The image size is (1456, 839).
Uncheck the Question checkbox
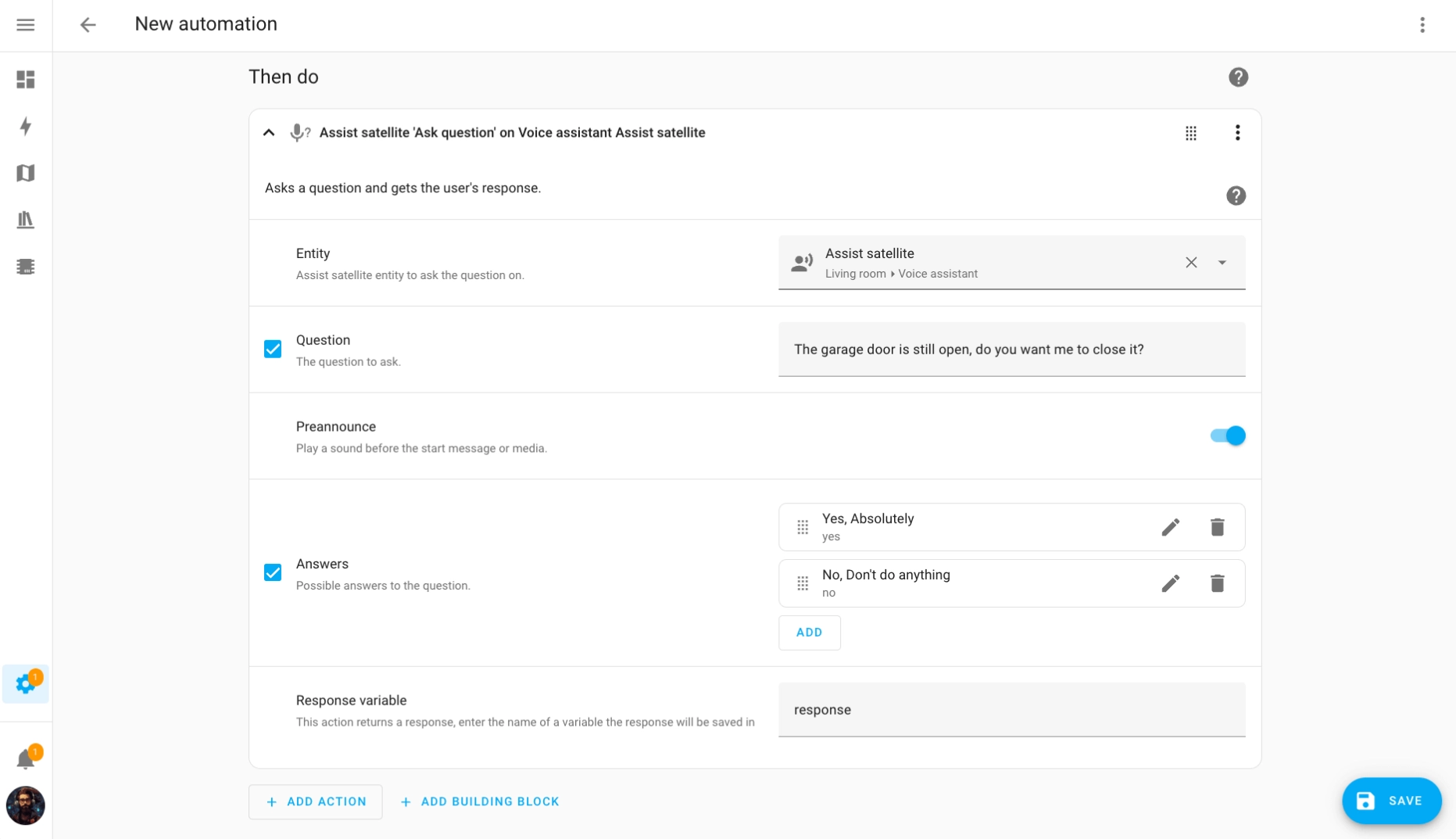click(x=273, y=350)
